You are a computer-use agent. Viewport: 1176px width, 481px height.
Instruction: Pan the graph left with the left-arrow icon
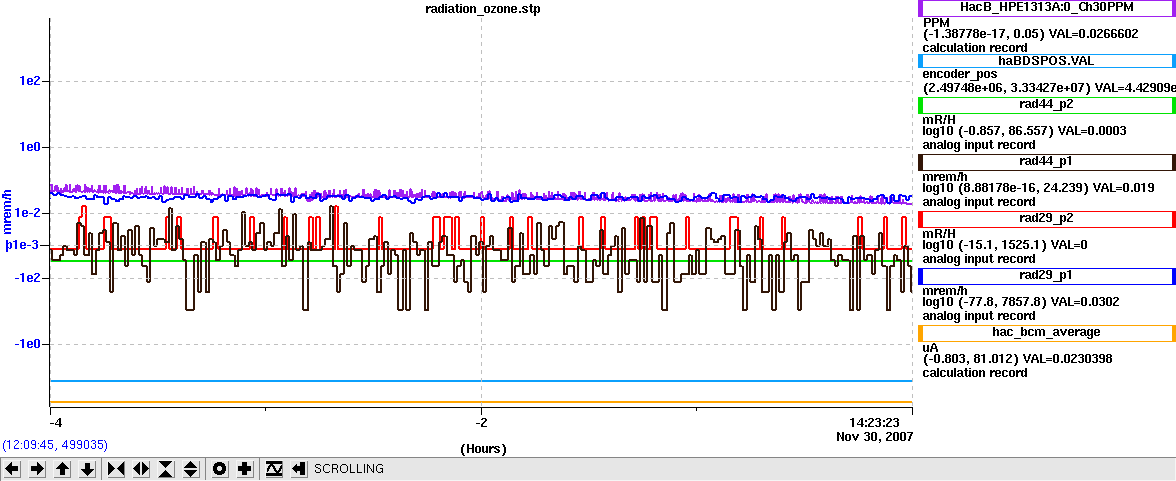[x=14, y=469]
